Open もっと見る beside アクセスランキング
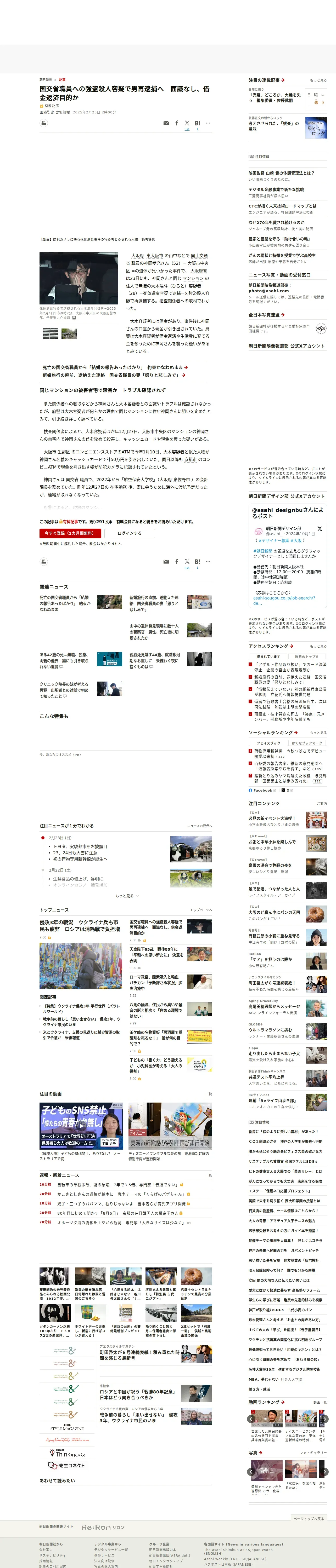This screenshot has height=1568, width=336. coord(318,647)
